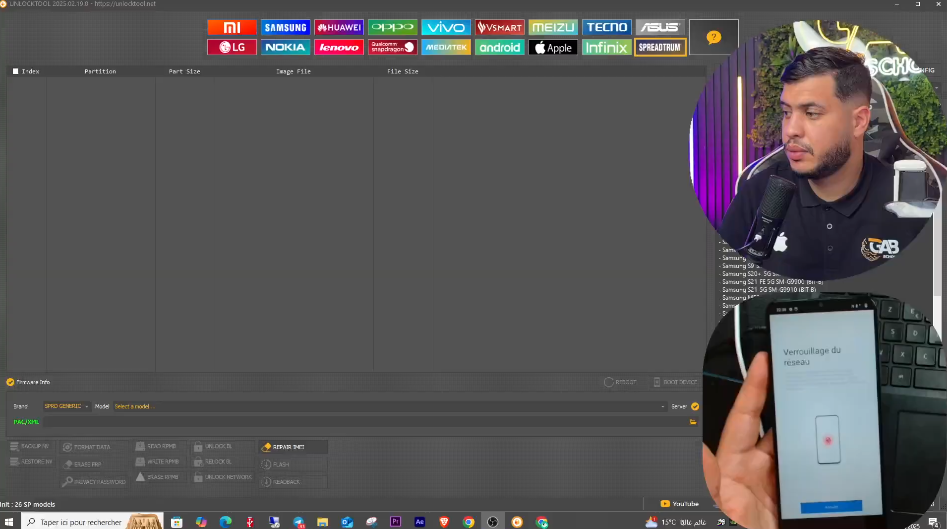Select the Spreadtrum logo
947x529 pixels.
click(660, 47)
